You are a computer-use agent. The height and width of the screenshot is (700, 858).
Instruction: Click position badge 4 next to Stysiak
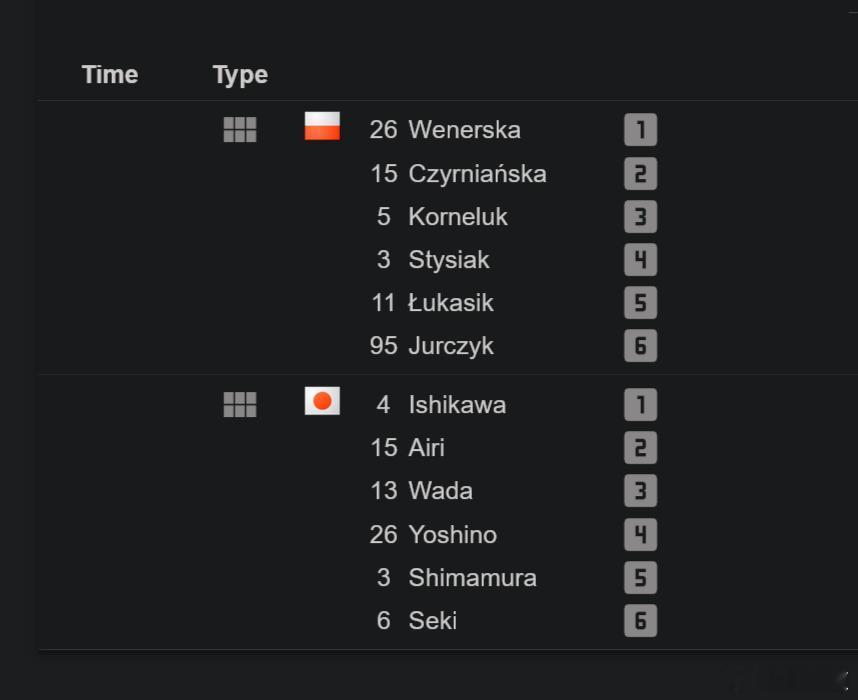point(640,259)
